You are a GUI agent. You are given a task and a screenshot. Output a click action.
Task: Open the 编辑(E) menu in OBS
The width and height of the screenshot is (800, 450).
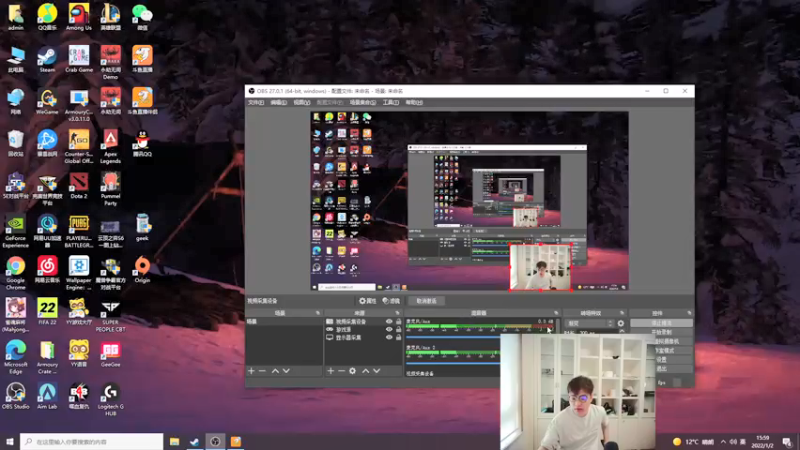point(279,103)
